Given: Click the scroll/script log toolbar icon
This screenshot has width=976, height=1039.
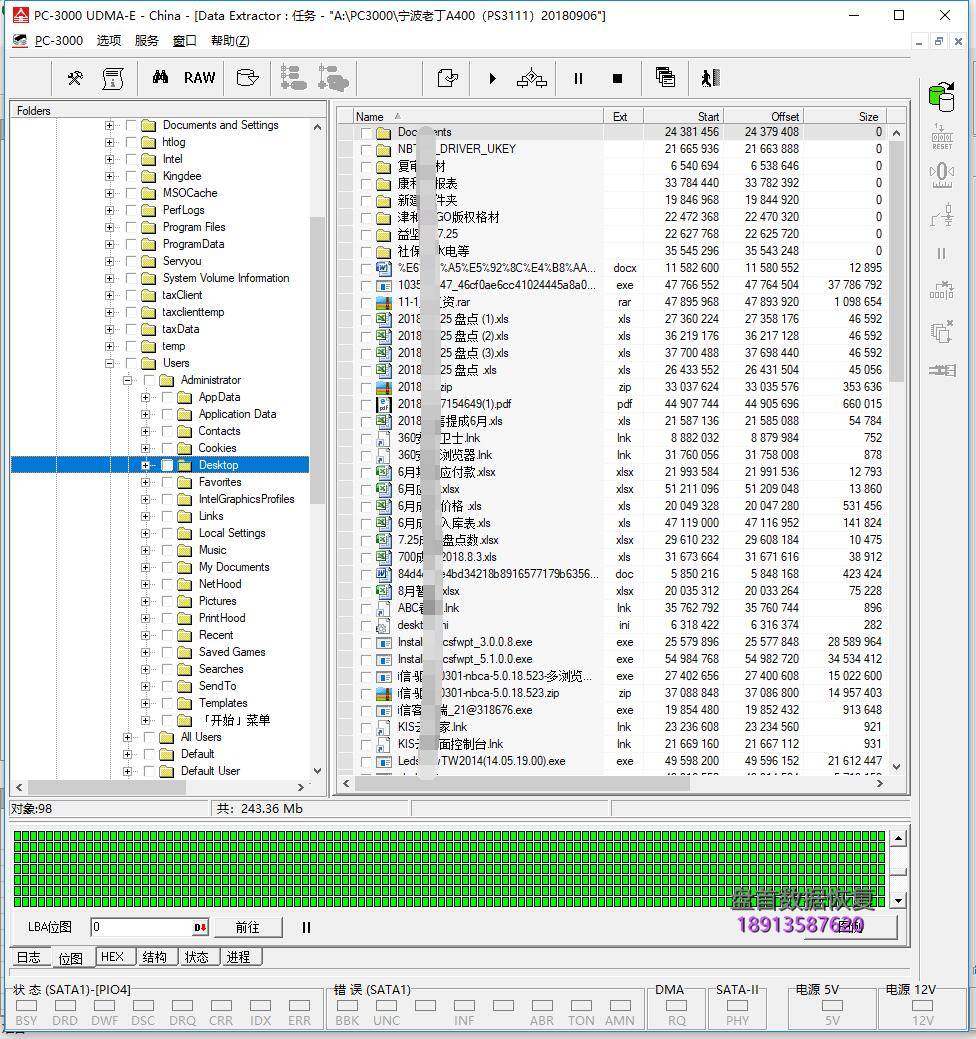Looking at the screenshot, I should point(113,78).
